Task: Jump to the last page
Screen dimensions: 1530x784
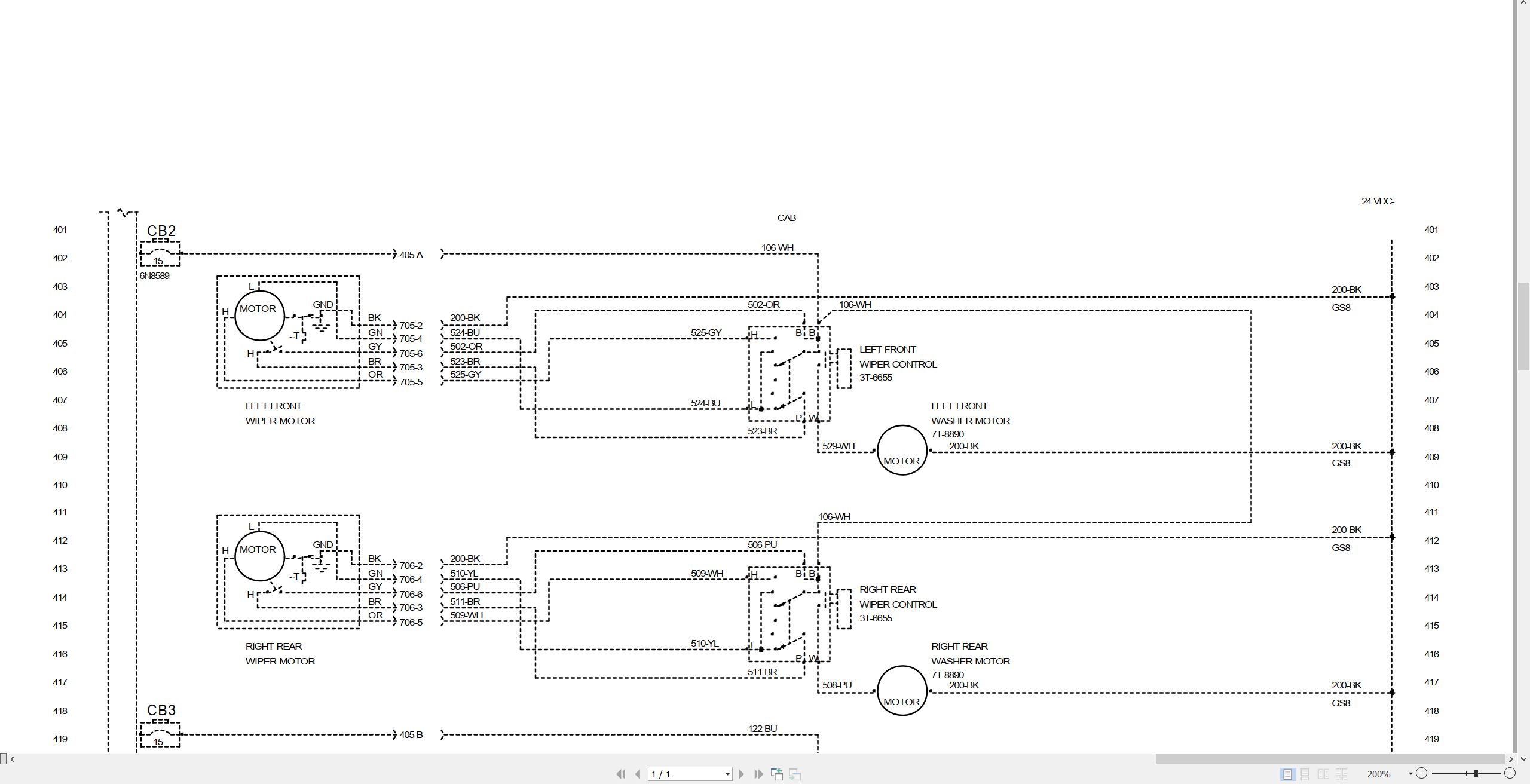Action: (x=759, y=774)
